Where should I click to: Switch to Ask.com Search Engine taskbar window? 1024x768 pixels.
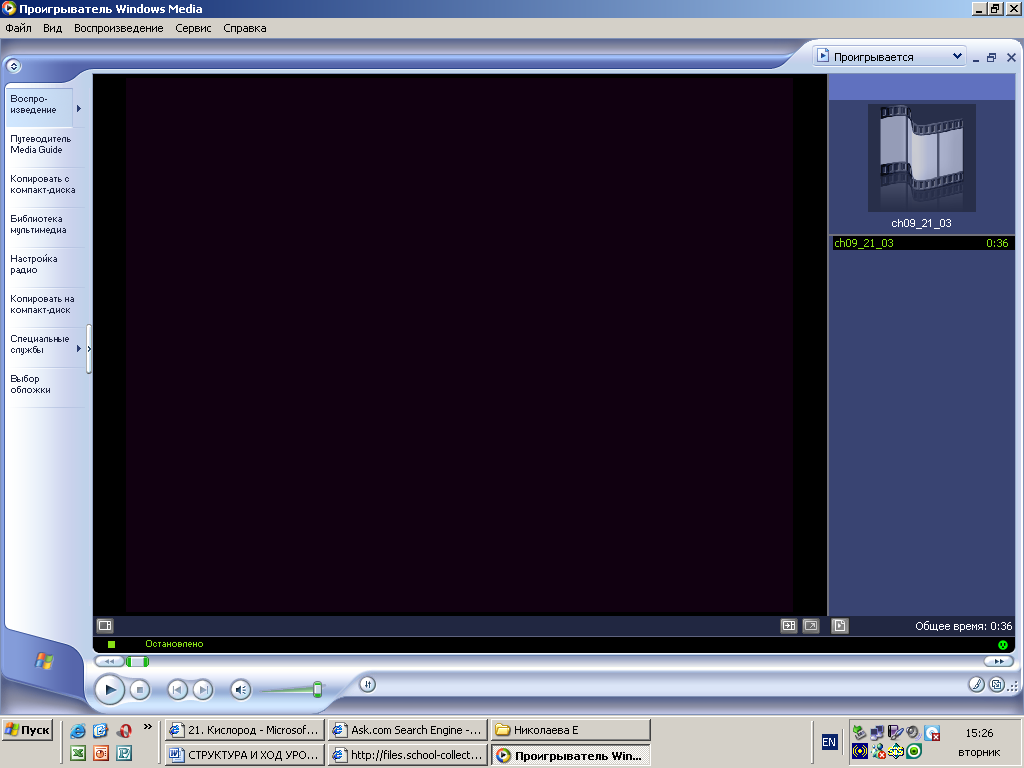pos(408,730)
